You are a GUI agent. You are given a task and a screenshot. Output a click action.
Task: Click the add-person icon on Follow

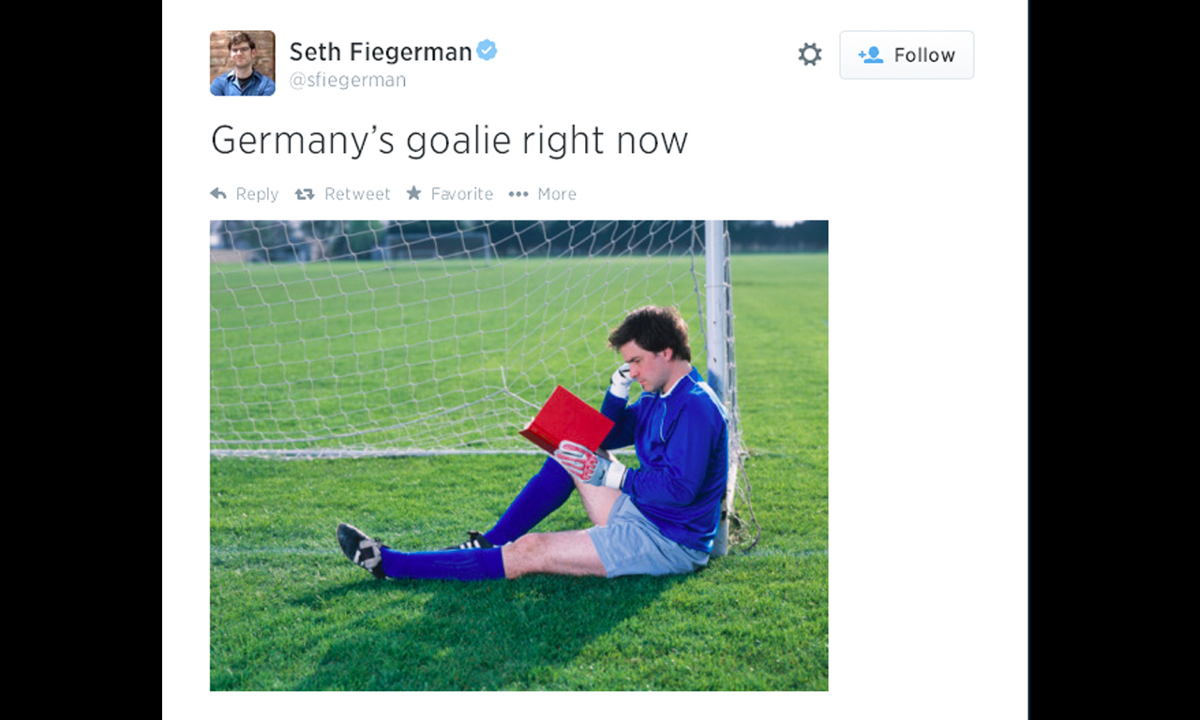[x=870, y=55]
